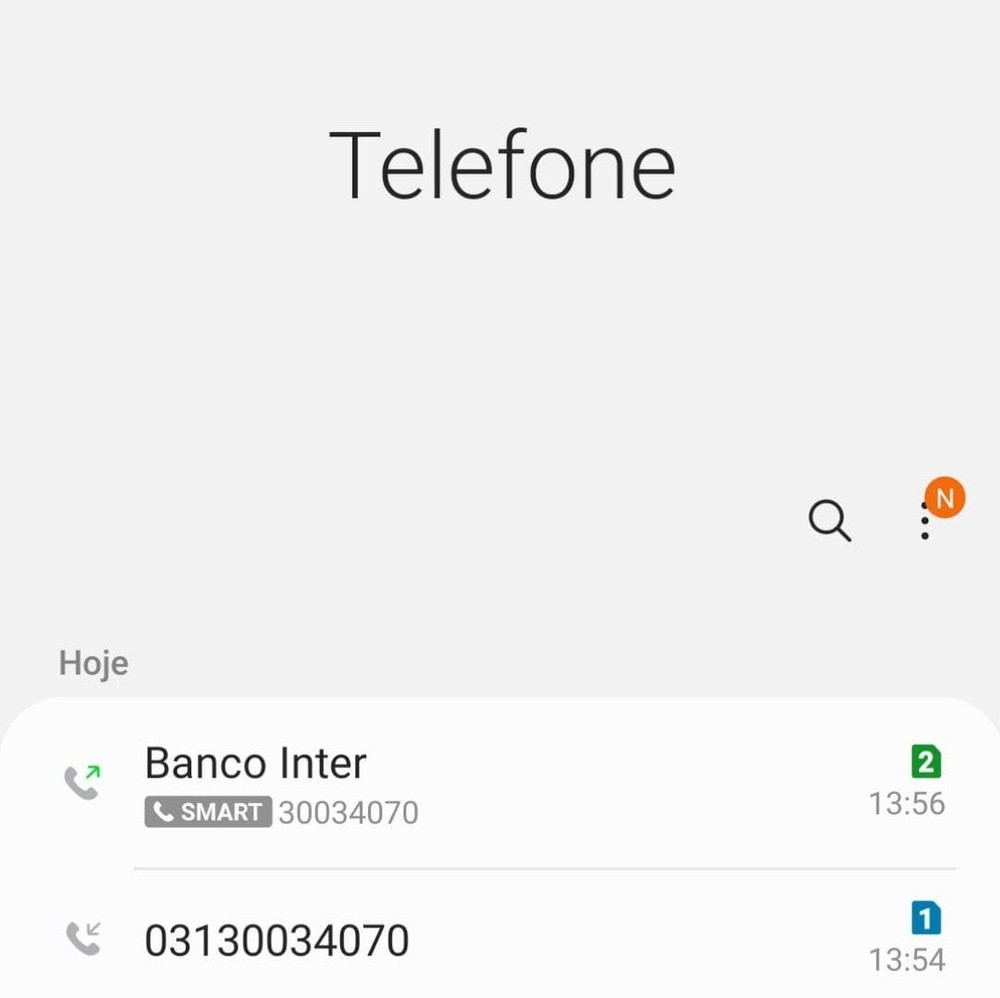Tap the divider line between call entries

coord(545,868)
